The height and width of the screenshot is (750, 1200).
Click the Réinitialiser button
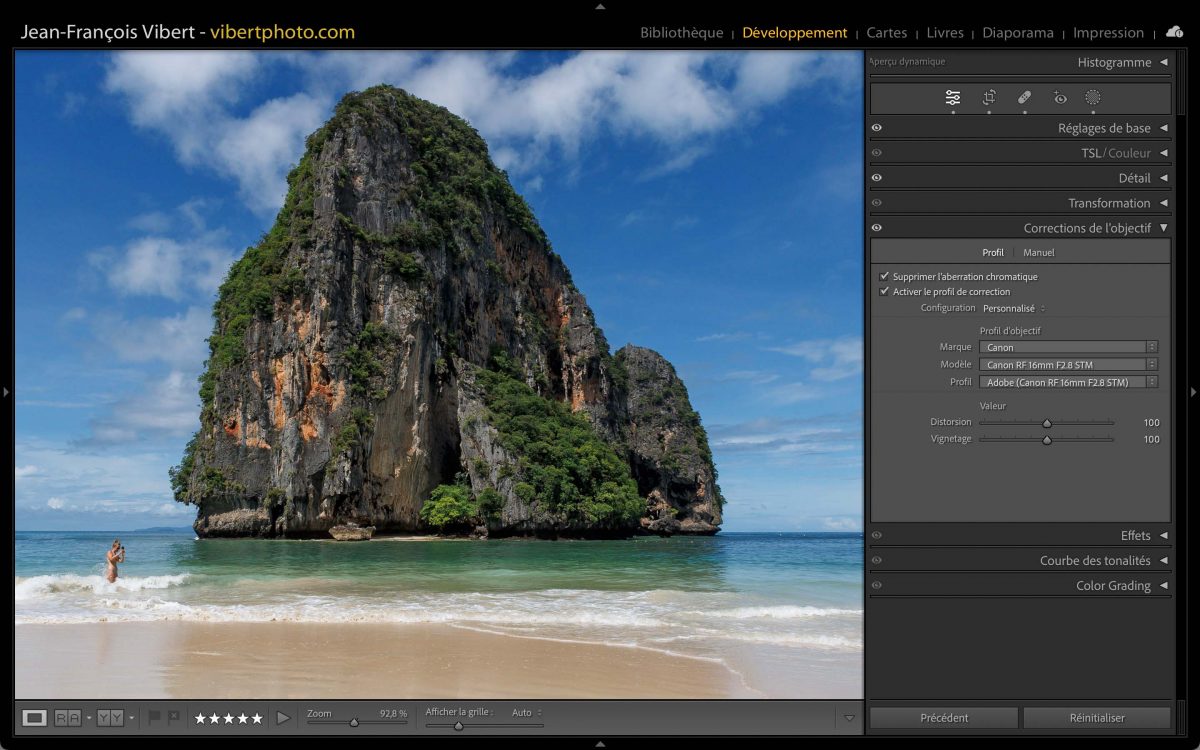(x=1096, y=718)
